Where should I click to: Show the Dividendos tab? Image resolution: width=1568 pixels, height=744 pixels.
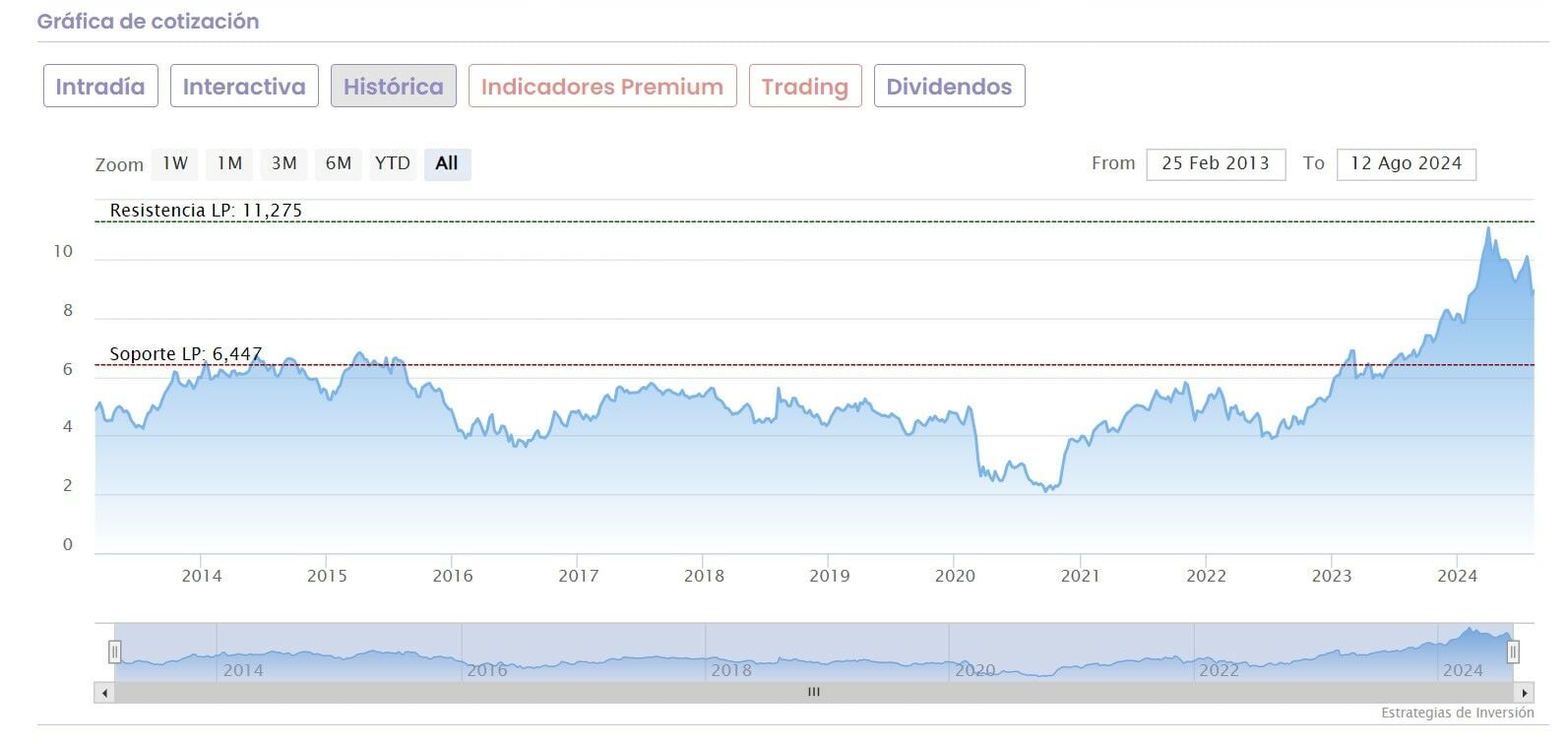click(x=949, y=87)
